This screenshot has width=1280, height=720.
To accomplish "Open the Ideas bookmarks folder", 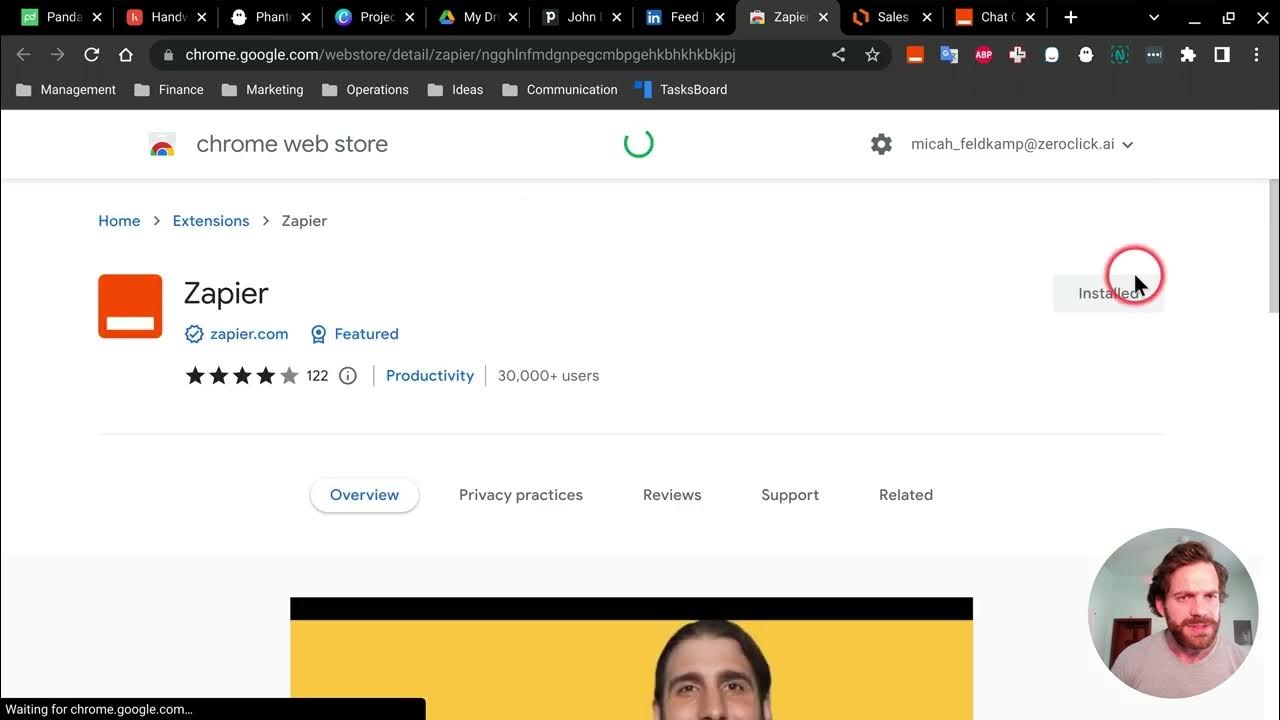I will (x=455, y=89).
